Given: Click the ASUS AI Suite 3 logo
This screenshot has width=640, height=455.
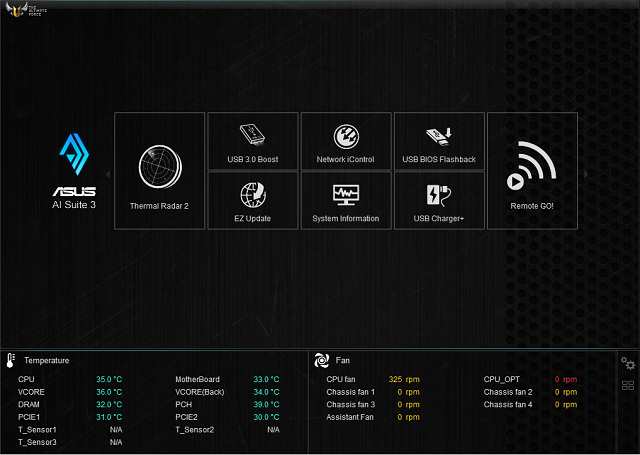Looking at the screenshot, I should (74, 170).
